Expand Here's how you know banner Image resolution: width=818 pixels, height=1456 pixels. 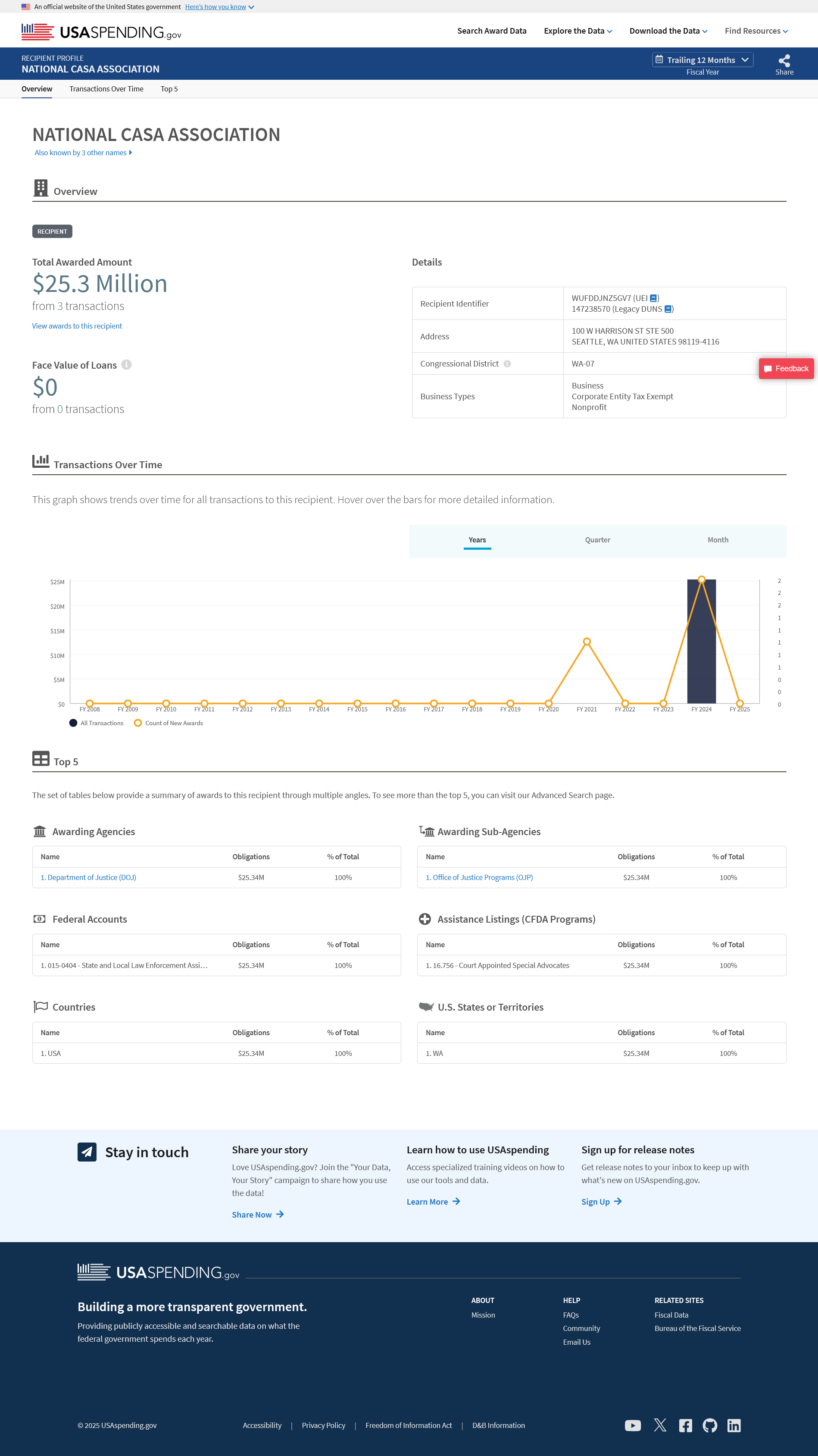click(x=219, y=7)
